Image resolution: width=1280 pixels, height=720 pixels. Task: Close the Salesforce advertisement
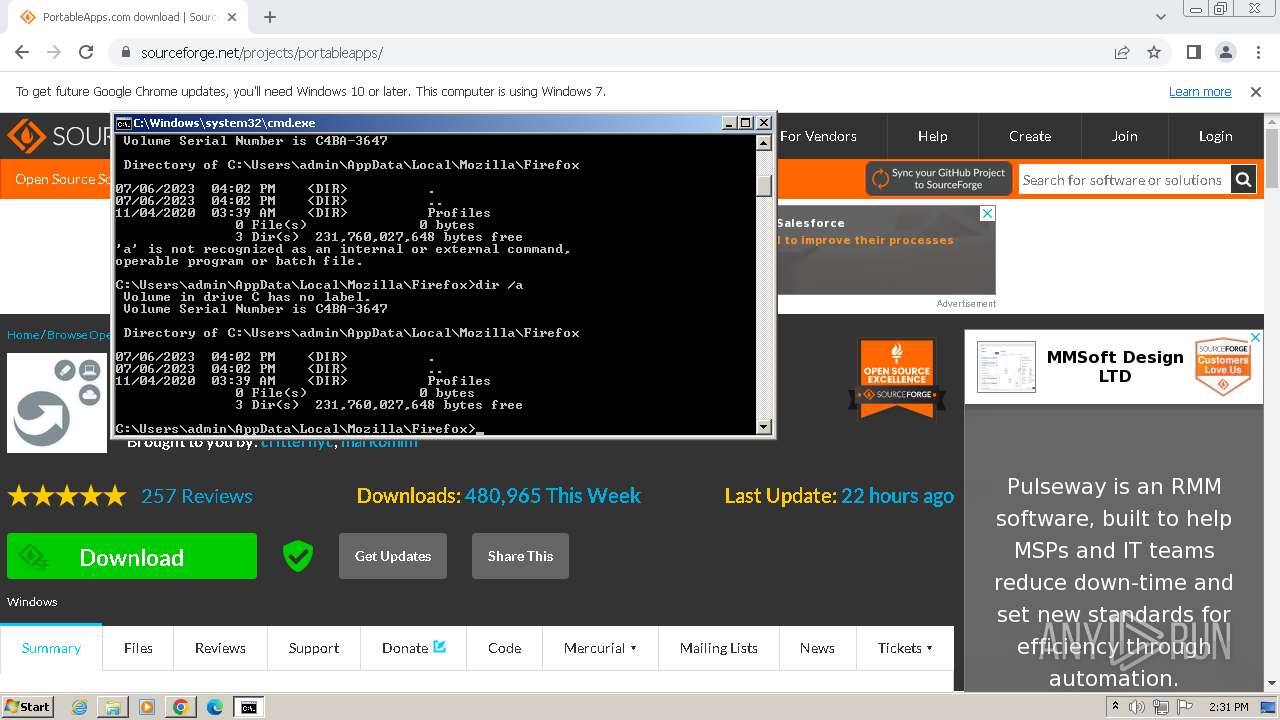point(987,214)
